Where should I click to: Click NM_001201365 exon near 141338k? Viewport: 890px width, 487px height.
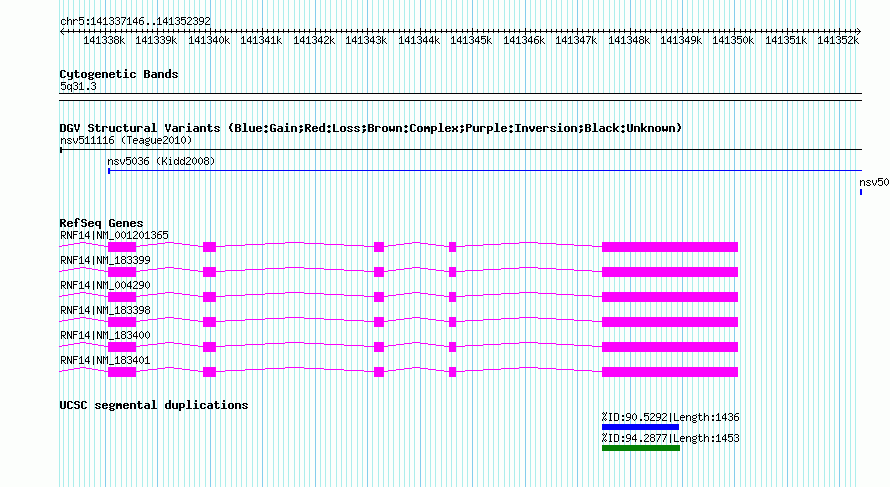(x=122, y=247)
